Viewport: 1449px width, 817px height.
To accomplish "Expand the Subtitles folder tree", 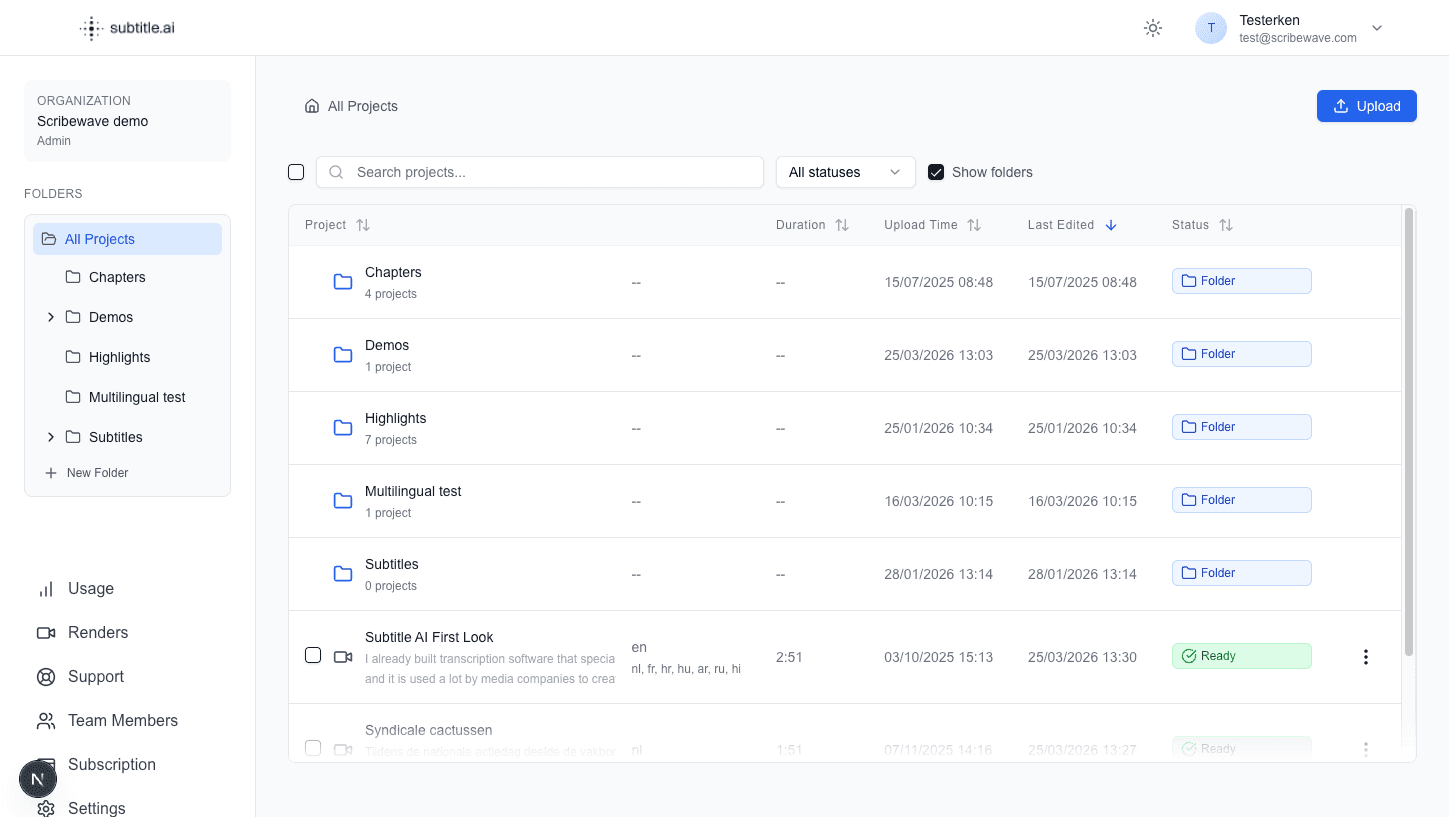I will [51, 437].
